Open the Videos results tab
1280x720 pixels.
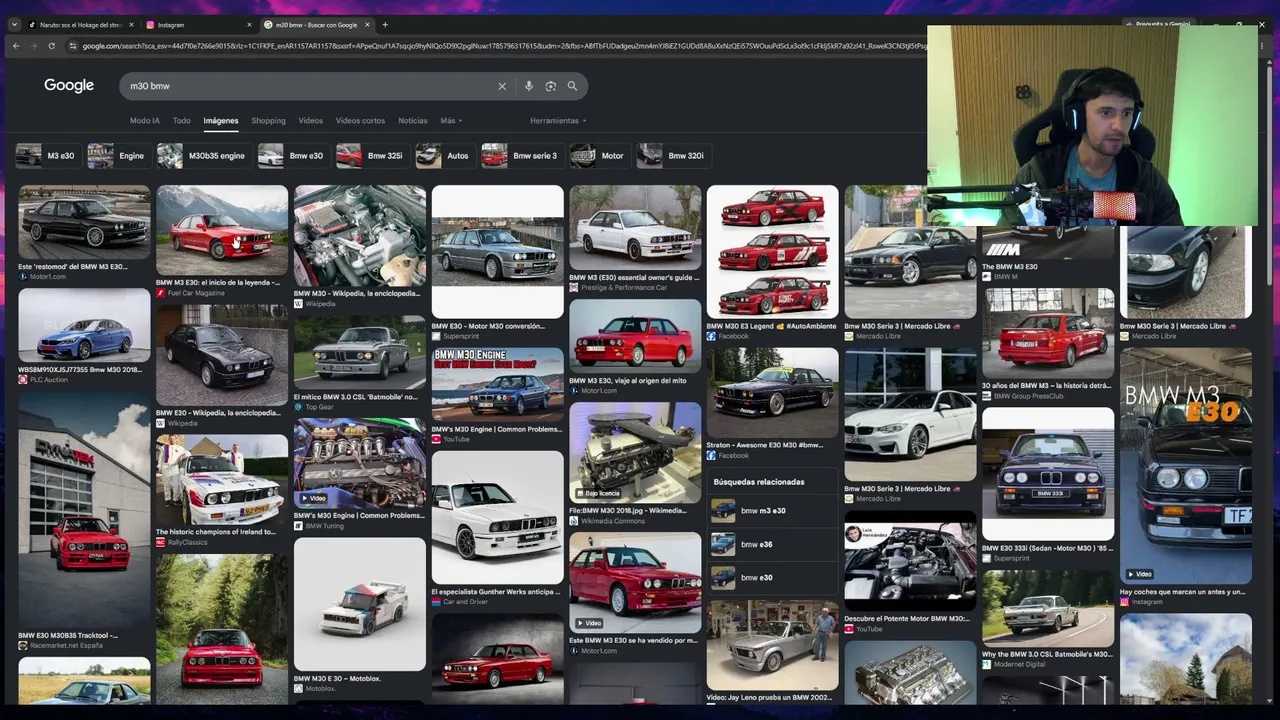click(x=310, y=121)
